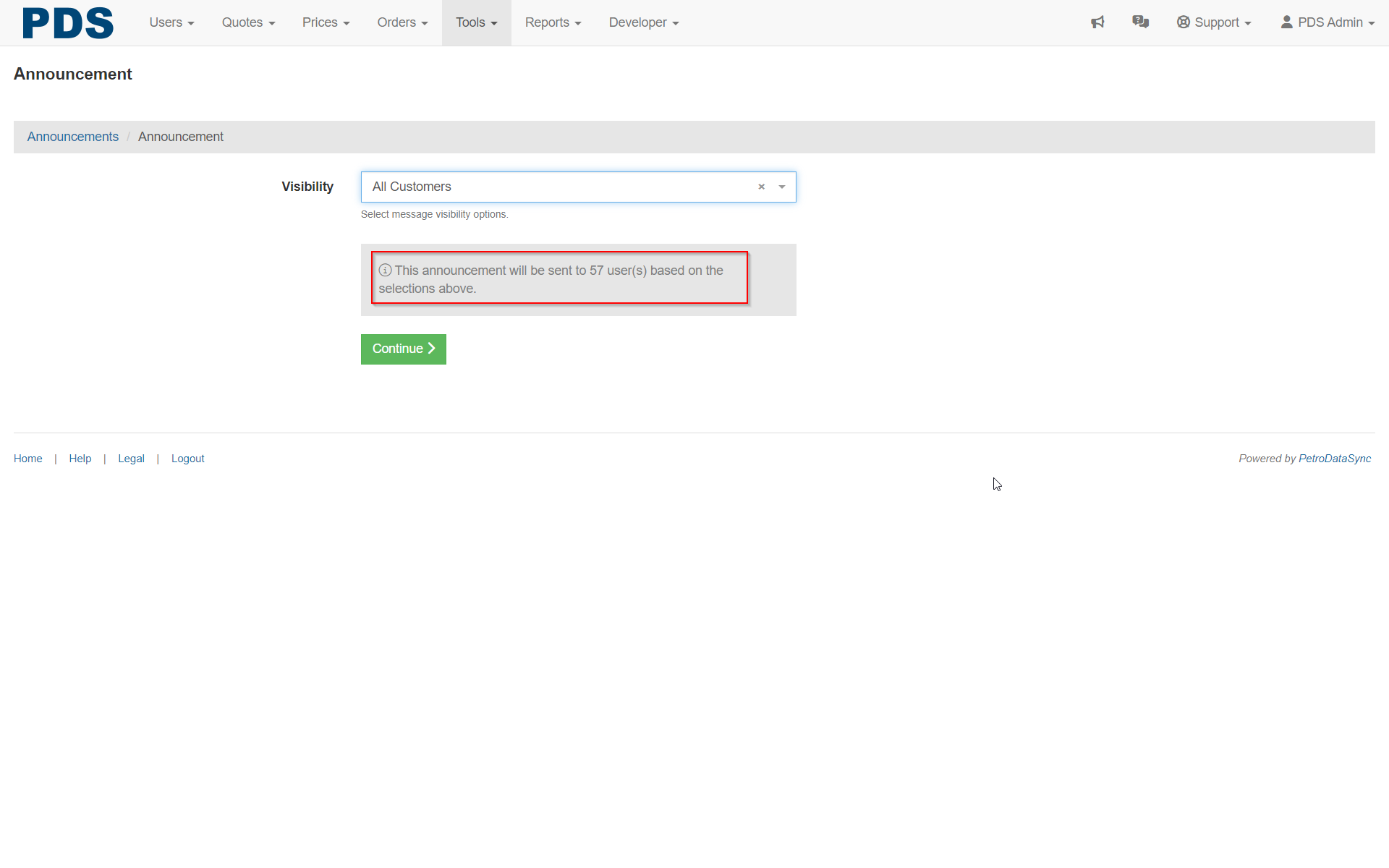Open the announcements megaphone icon
1389x868 pixels.
(x=1097, y=22)
